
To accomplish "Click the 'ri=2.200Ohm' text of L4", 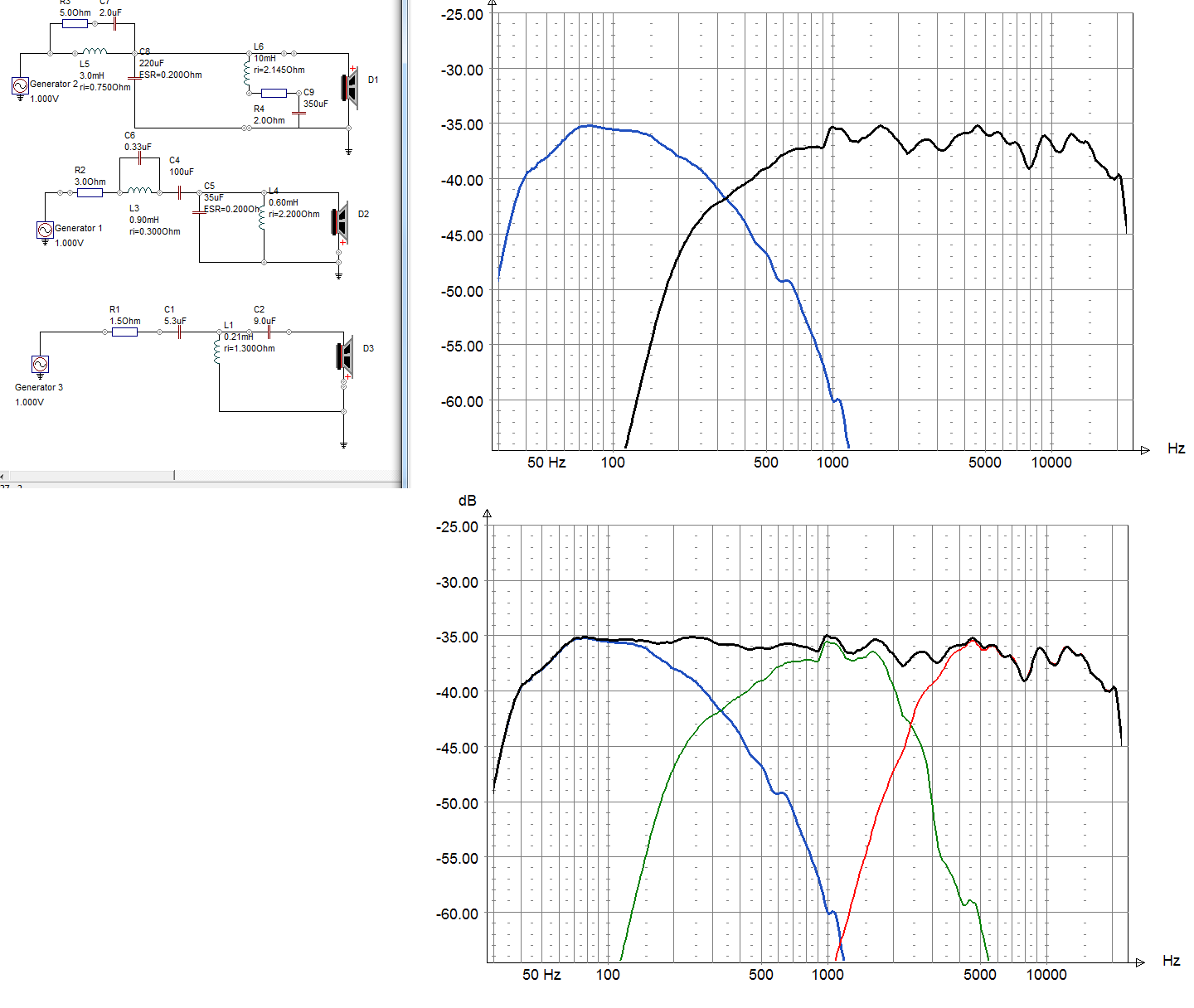I will pyautogui.click(x=294, y=214).
